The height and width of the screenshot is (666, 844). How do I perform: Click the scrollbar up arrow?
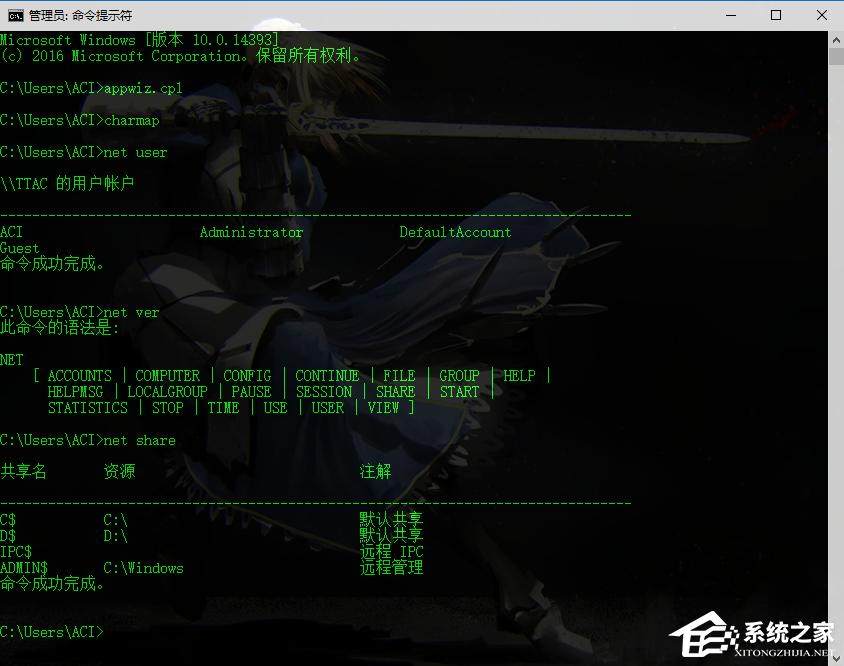click(836, 40)
